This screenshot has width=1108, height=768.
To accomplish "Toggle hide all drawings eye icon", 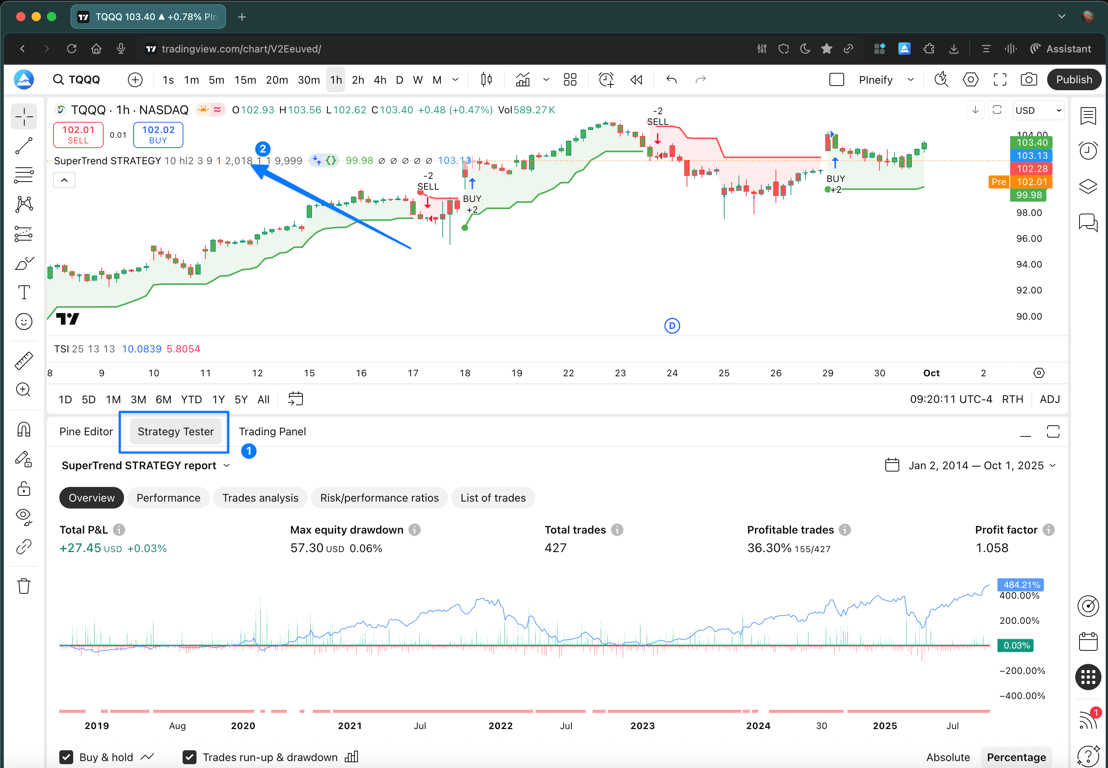I will point(24,517).
